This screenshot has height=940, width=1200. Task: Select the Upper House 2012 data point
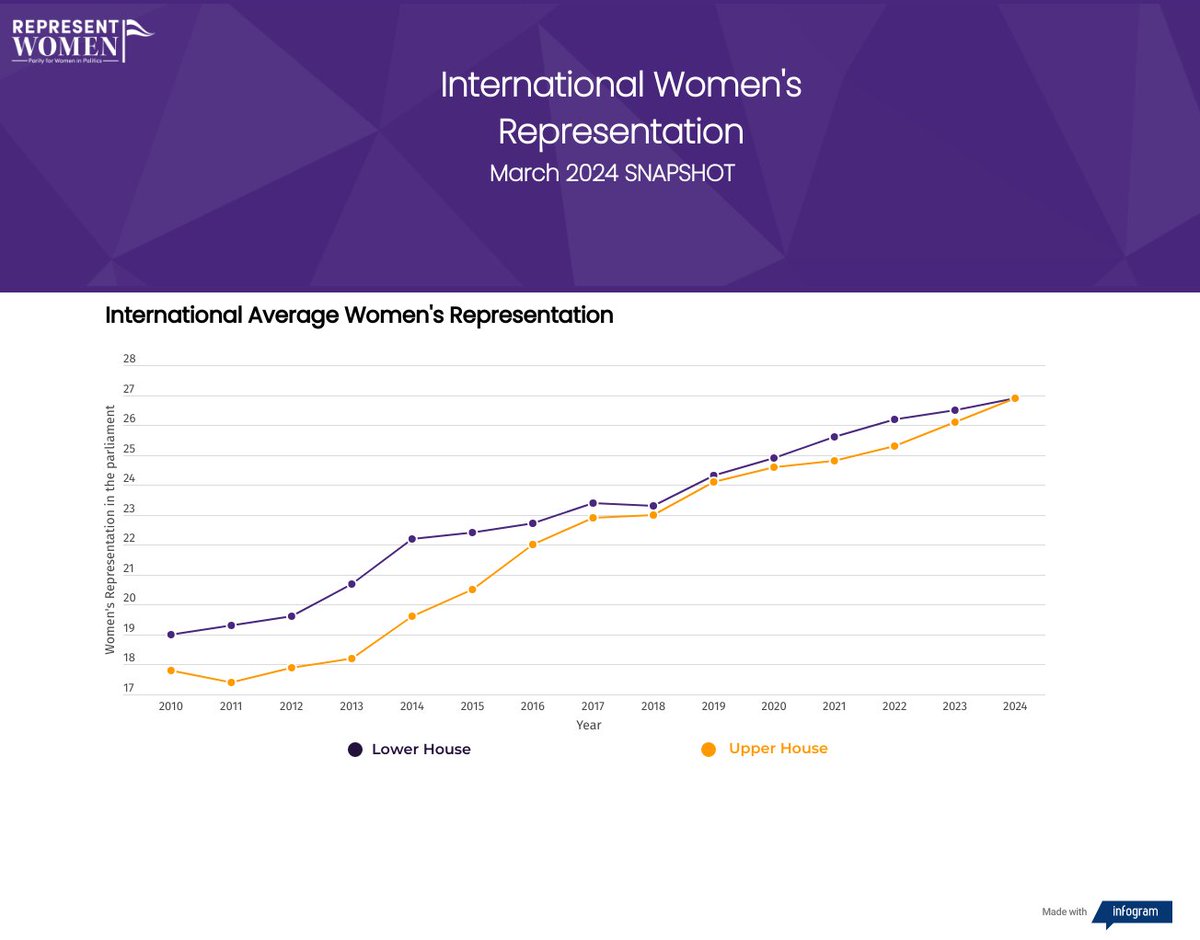click(291, 667)
